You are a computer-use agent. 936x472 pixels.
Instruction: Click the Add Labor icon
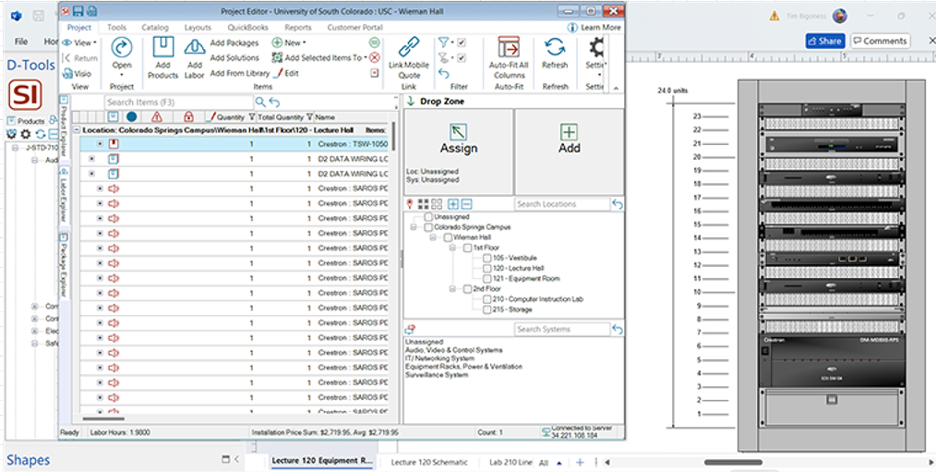[194, 49]
